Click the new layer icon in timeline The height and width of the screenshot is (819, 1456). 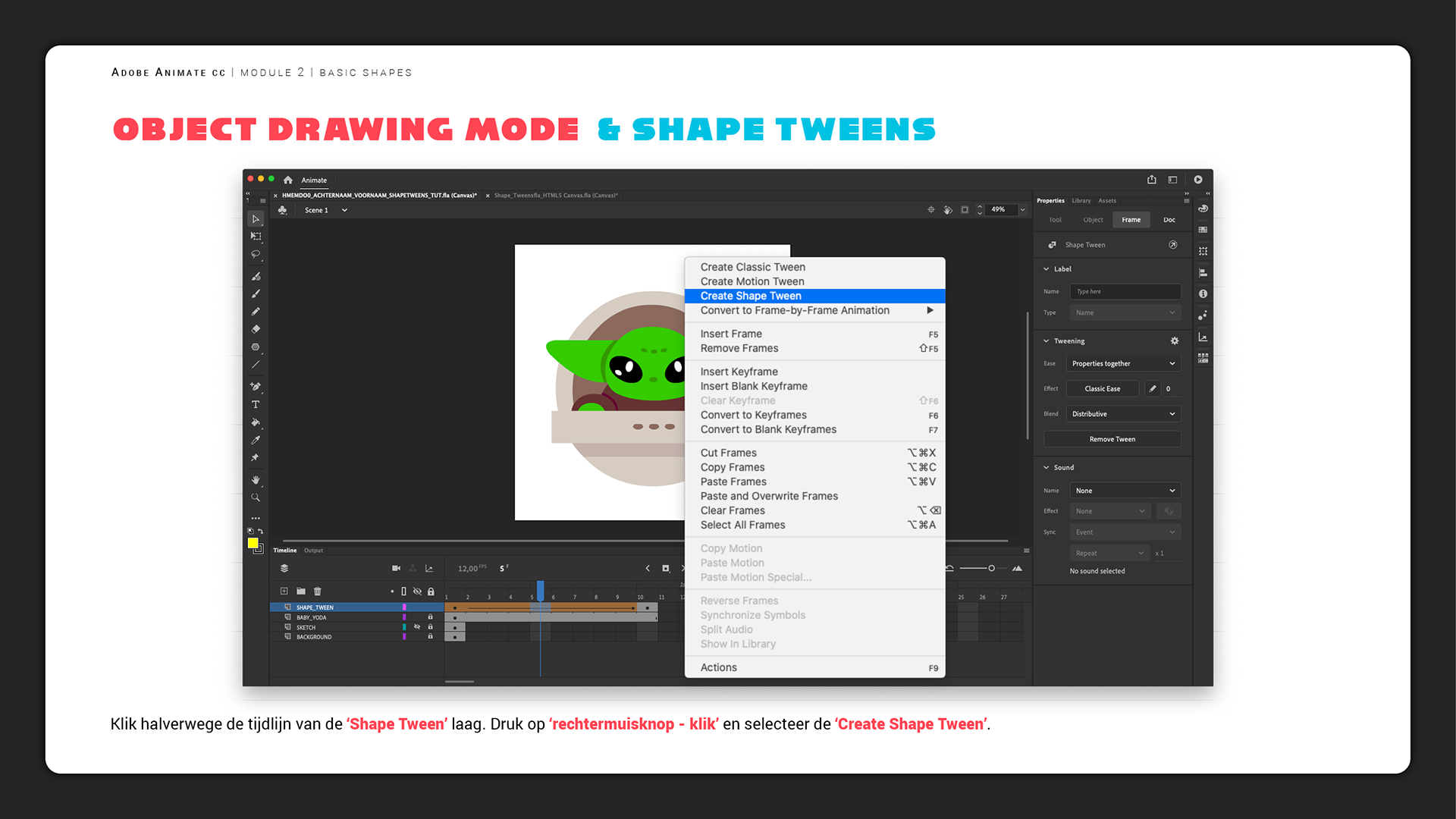tap(284, 591)
